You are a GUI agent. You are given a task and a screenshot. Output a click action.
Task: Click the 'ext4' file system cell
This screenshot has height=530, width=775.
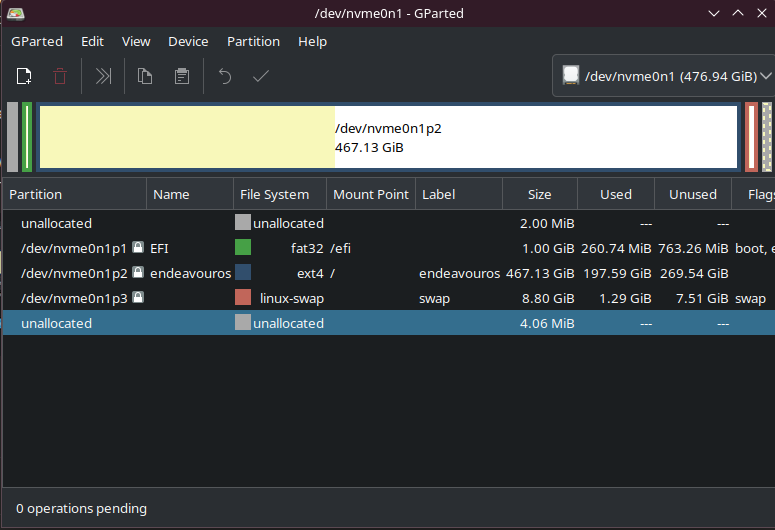310,273
